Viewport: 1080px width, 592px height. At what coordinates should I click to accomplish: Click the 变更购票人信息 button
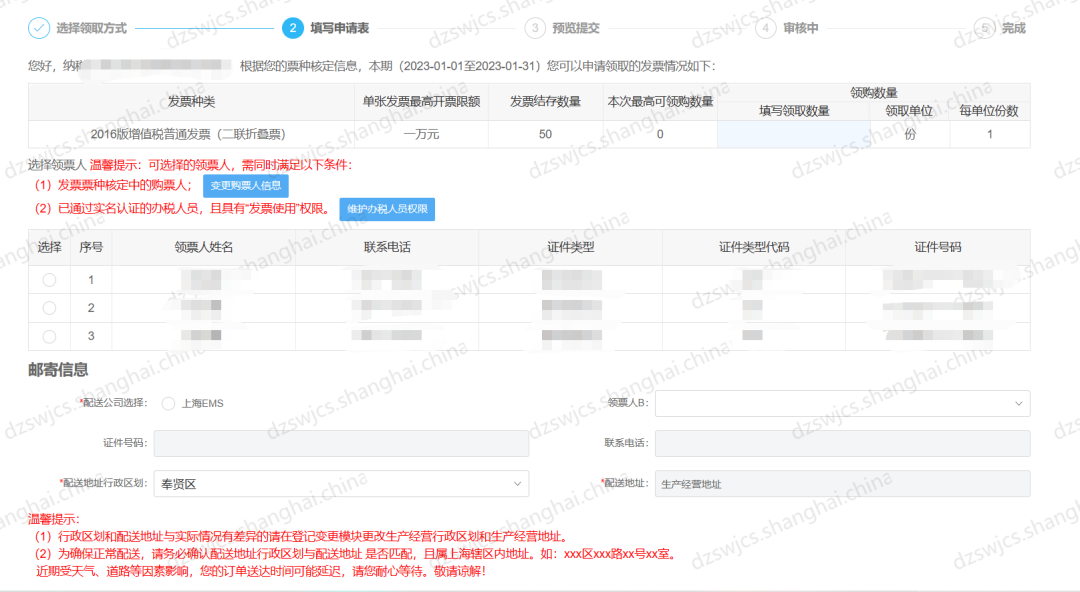click(x=246, y=185)
